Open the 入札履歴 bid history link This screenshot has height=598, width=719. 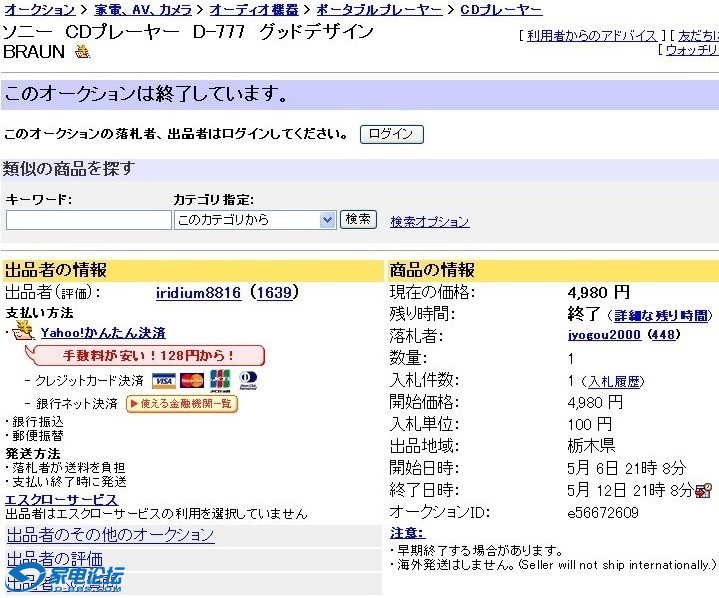(x=613, y=382)
